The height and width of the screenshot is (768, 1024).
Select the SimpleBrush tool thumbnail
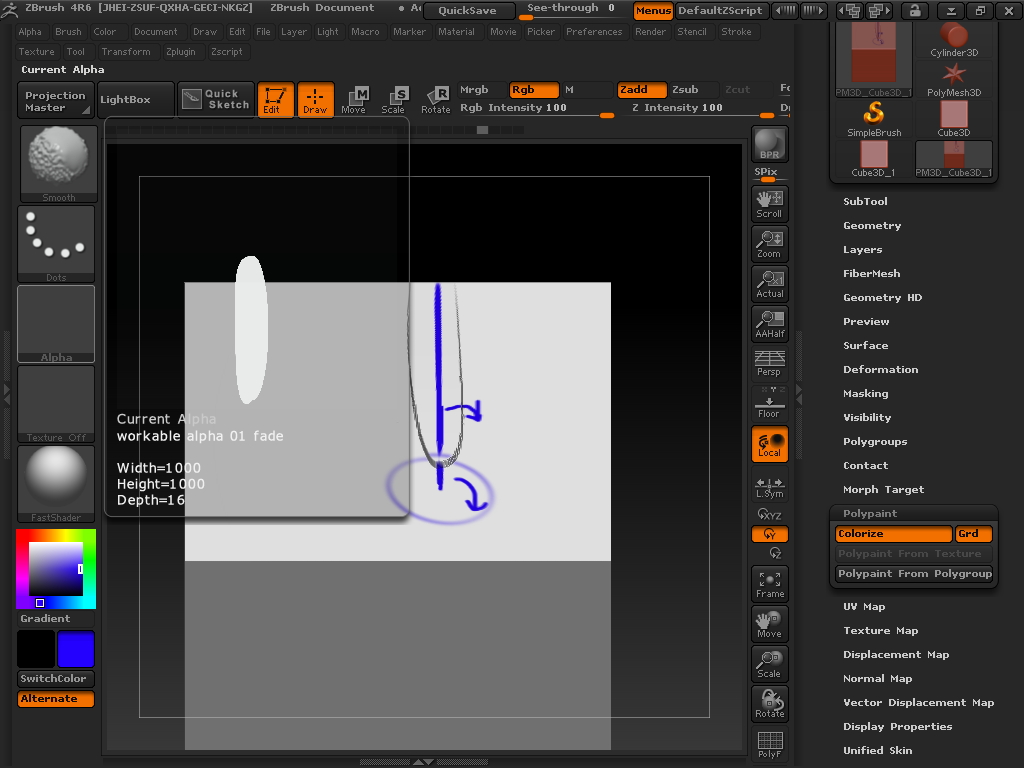tap(874, 117)
